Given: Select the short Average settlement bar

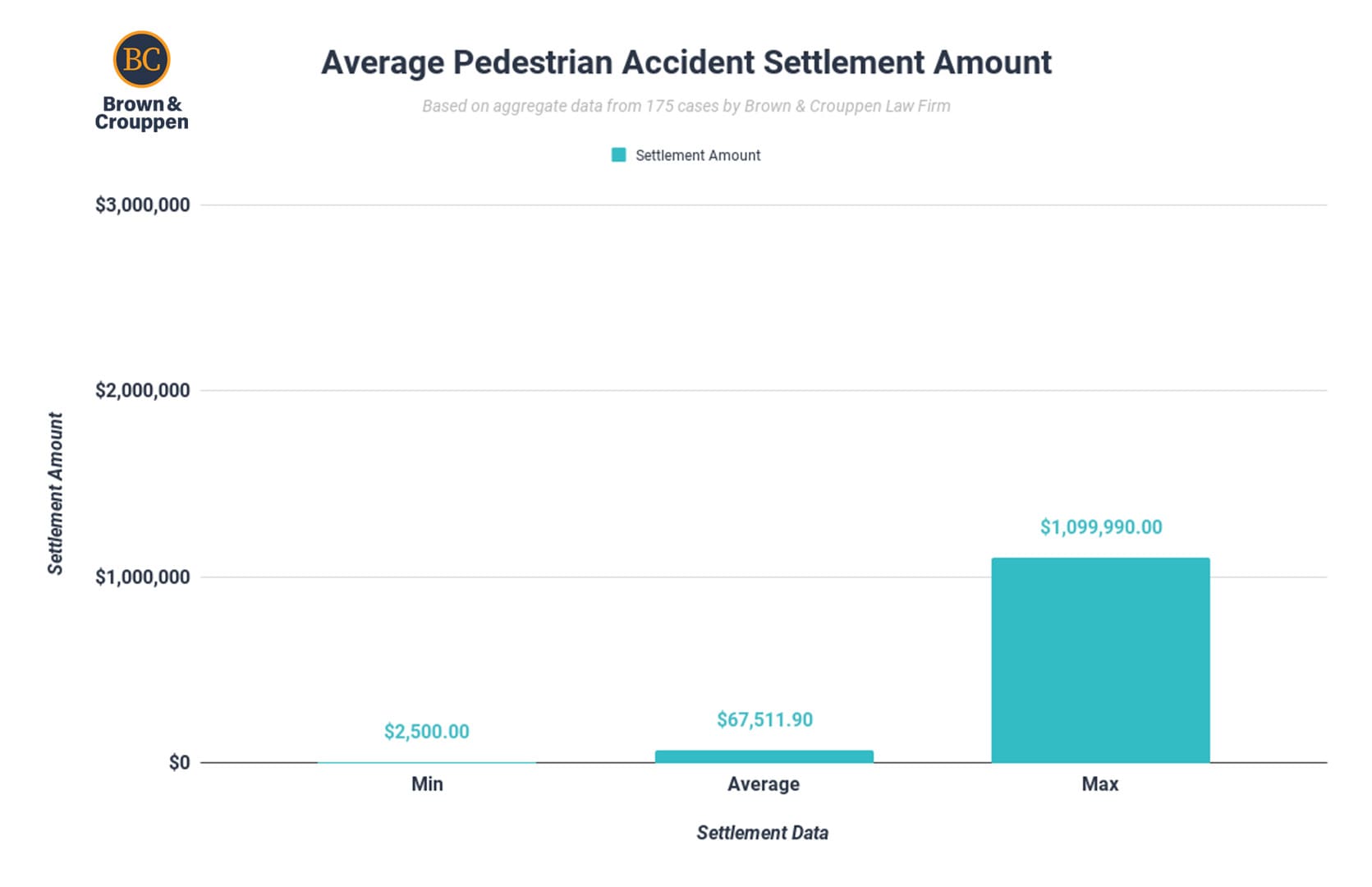Looking at the screenshot, I should (x=764, y=756).
